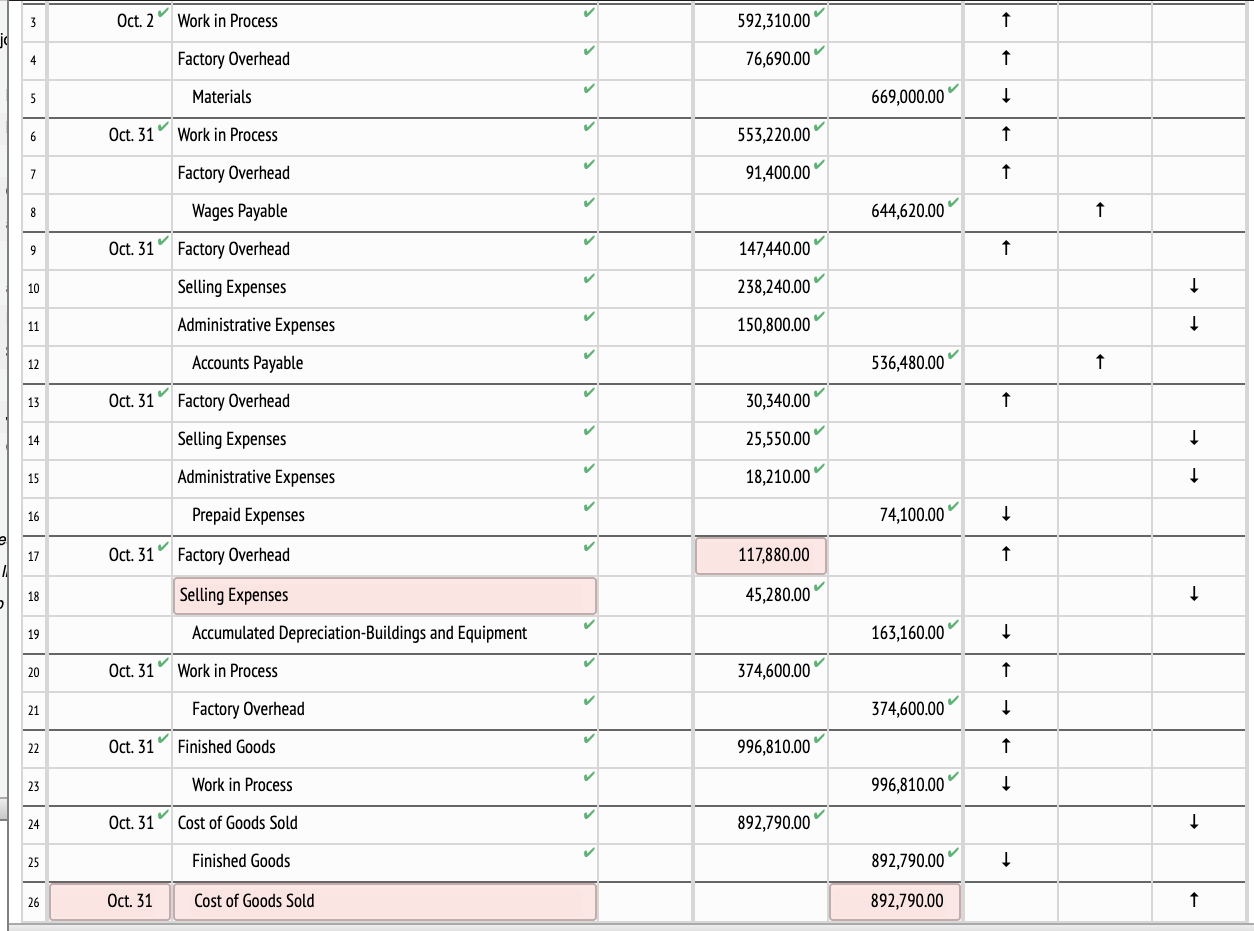Click the horizontal scrollbar at the bottom
This screenshot has width=1254, height=931.
[627, 927]
